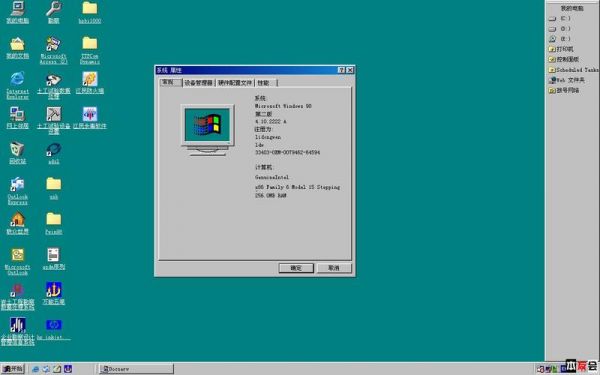Open drive (D:) in side toolbar
This screenshot has height=375, width=600.
560,29
